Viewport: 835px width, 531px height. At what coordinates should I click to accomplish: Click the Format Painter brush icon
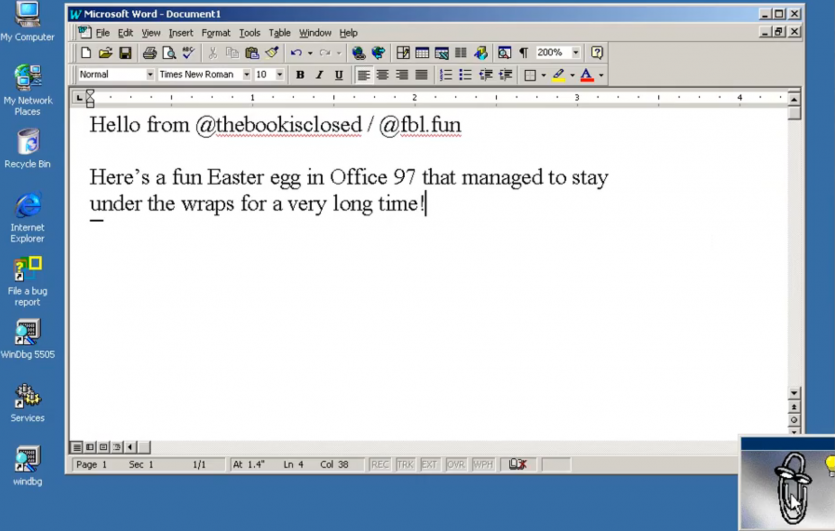click(271, 53)
